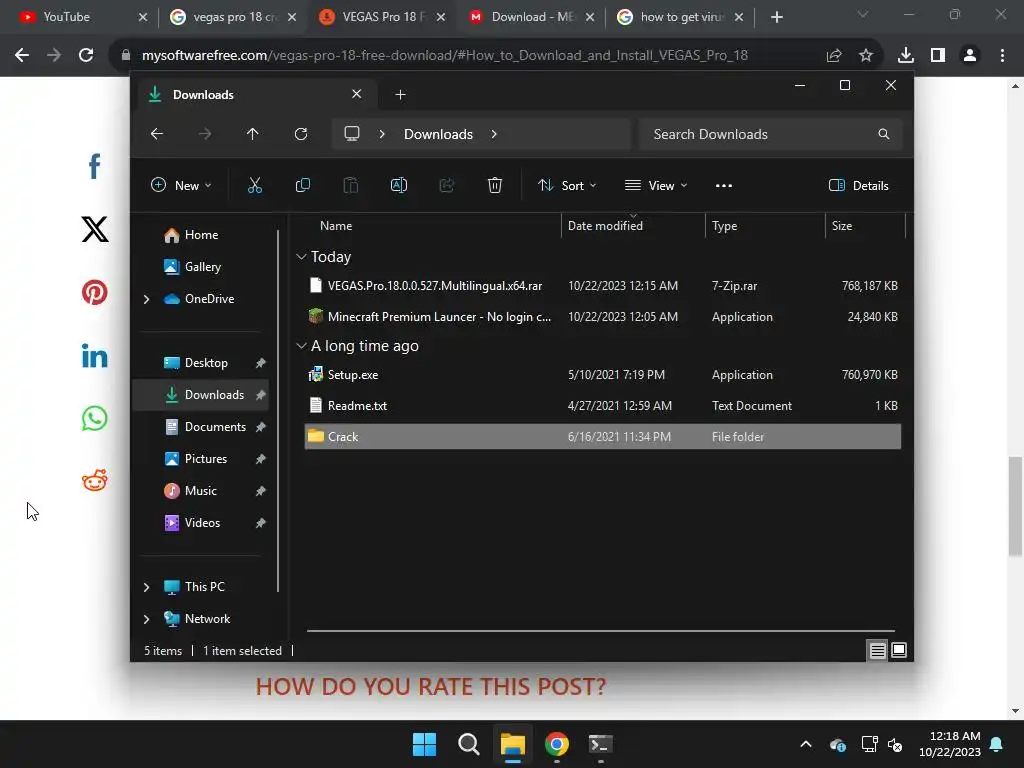
Task: Close the Downloads Explorer tab
Action: (x=357, y=94)
